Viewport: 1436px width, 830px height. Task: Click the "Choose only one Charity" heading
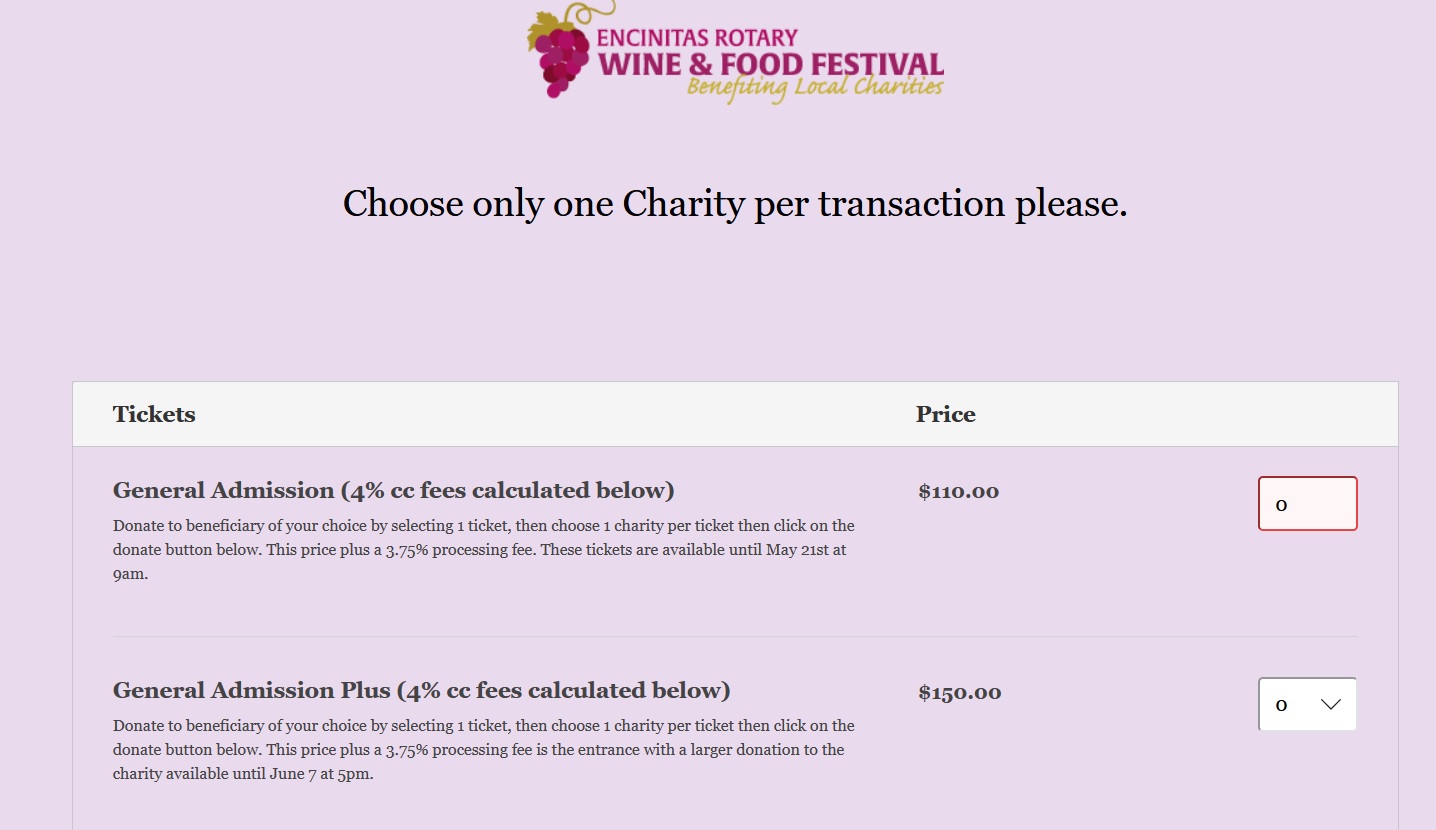(735, 204)
